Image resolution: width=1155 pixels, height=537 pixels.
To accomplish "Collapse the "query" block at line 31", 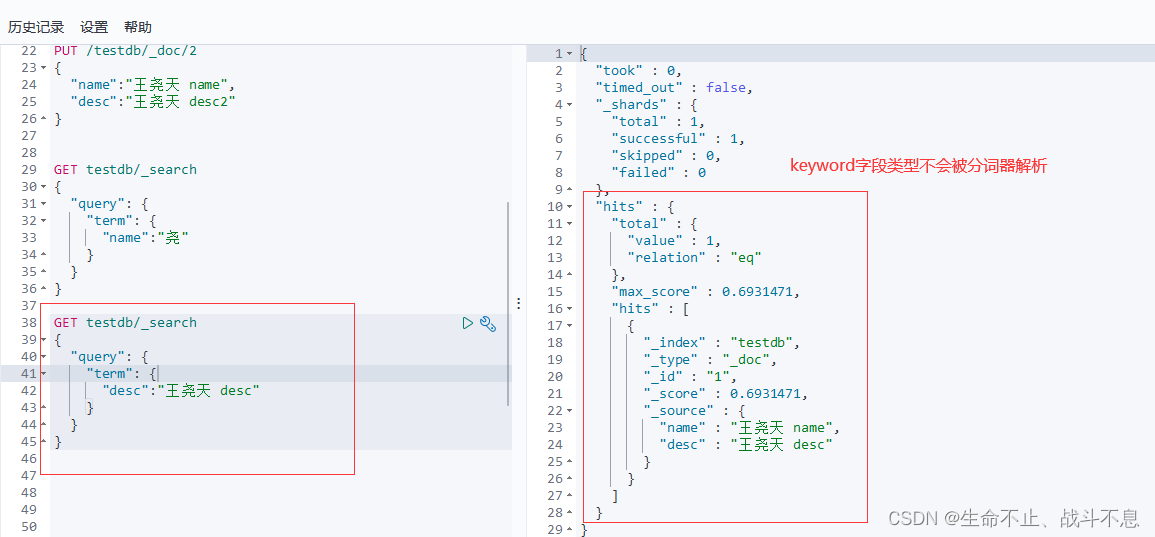I will click(x=43, y=204).
